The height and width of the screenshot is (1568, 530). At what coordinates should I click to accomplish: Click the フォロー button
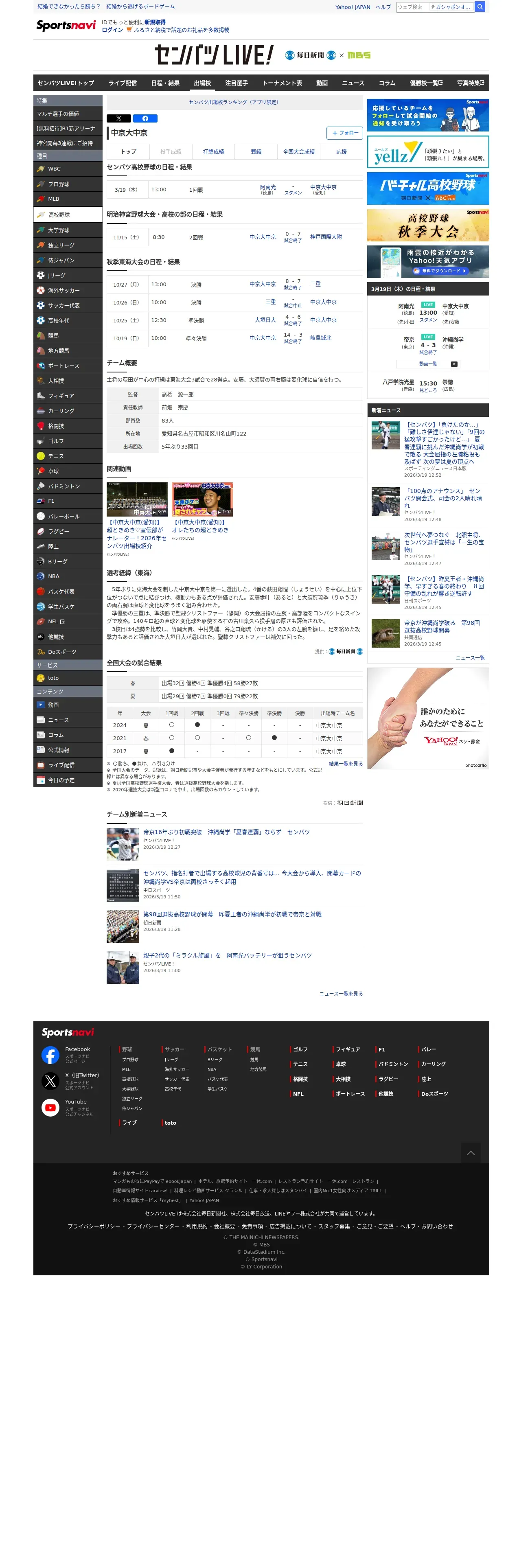click(344, 133)
